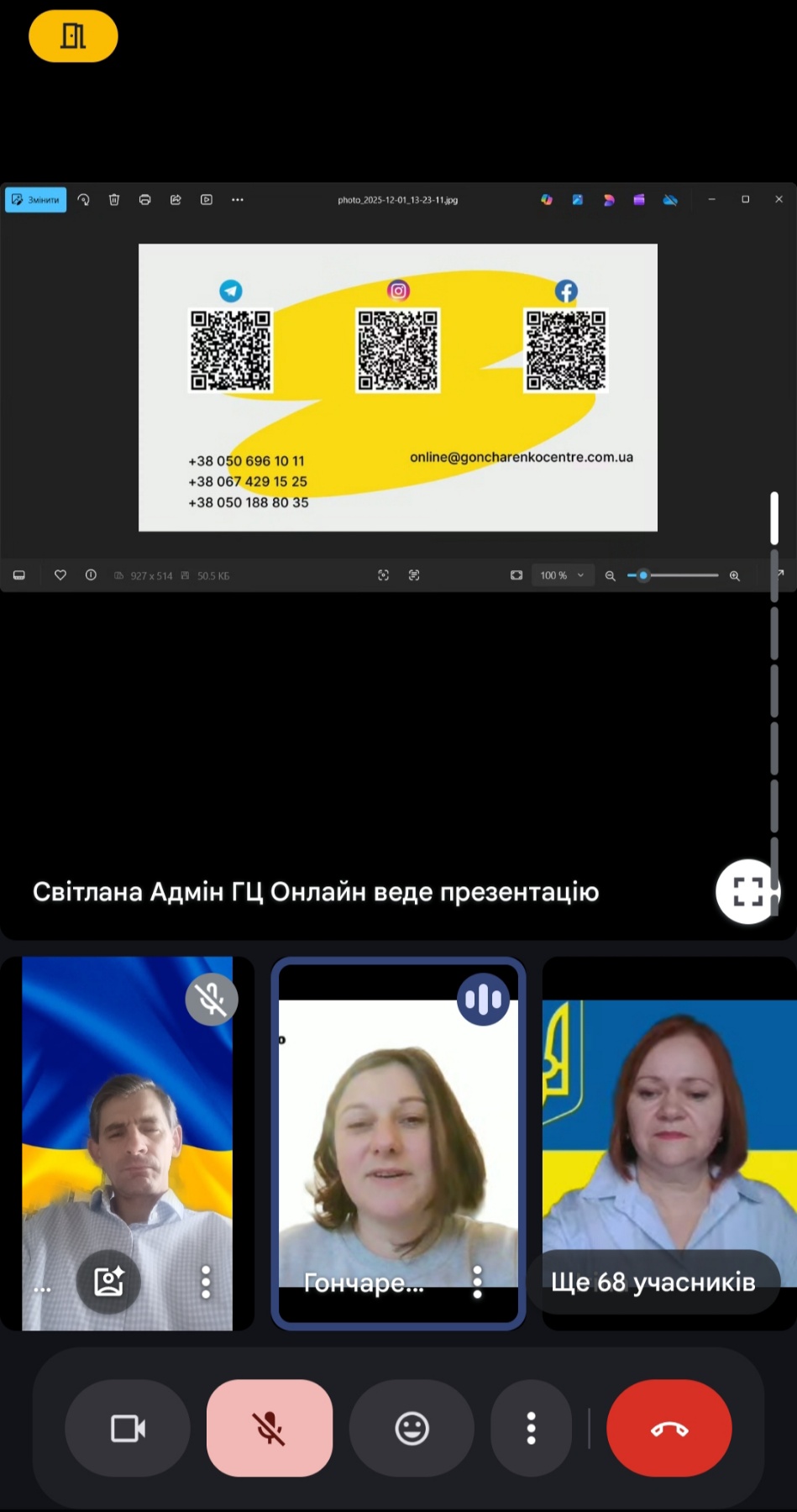Click the Telegram logo above first QR

(231, 291)
